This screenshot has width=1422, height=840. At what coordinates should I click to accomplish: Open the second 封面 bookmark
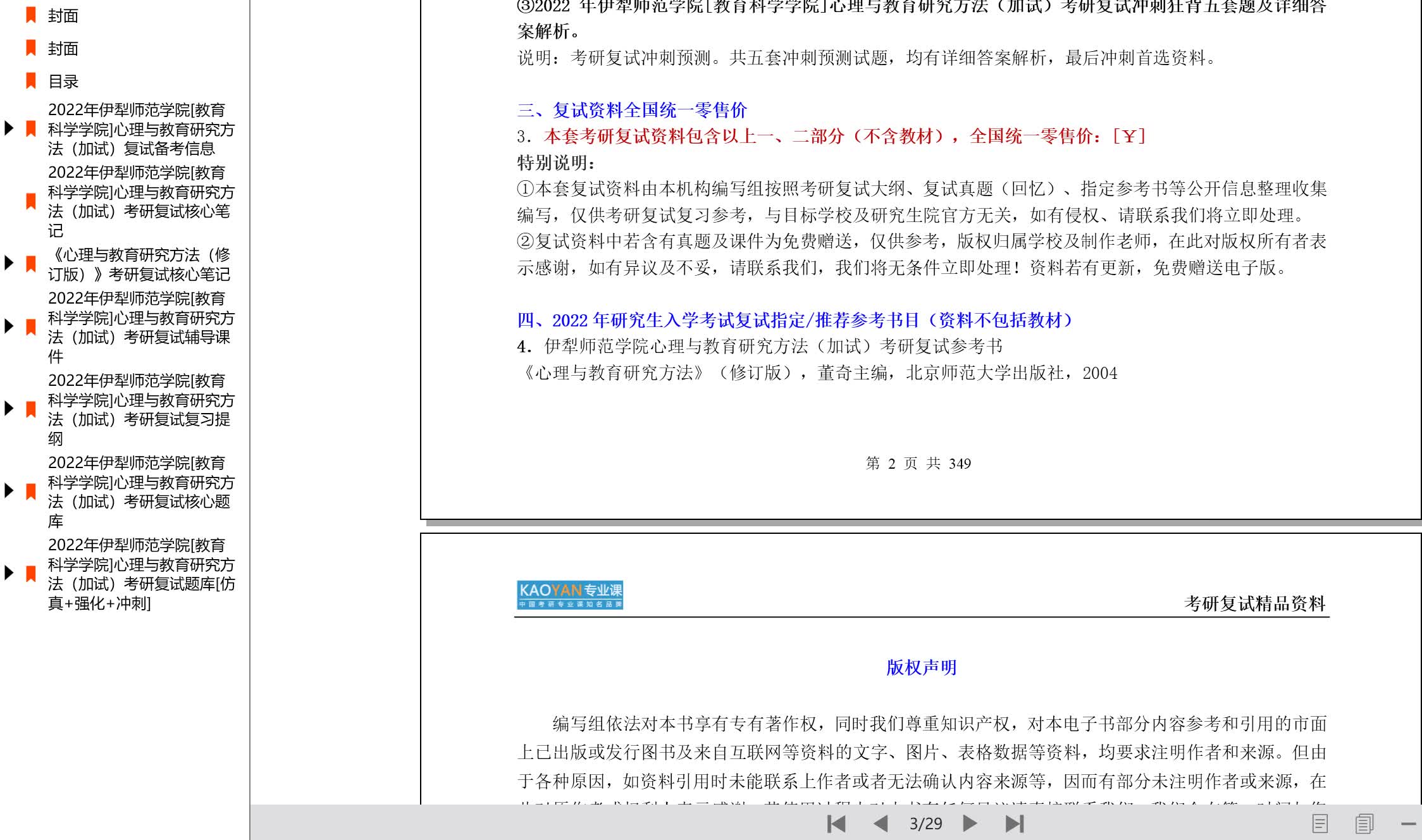point(63,49)
